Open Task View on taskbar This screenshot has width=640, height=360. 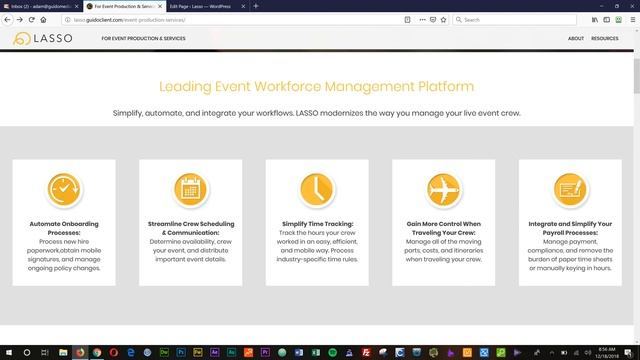pyautogui.click(x=44, y=352)
